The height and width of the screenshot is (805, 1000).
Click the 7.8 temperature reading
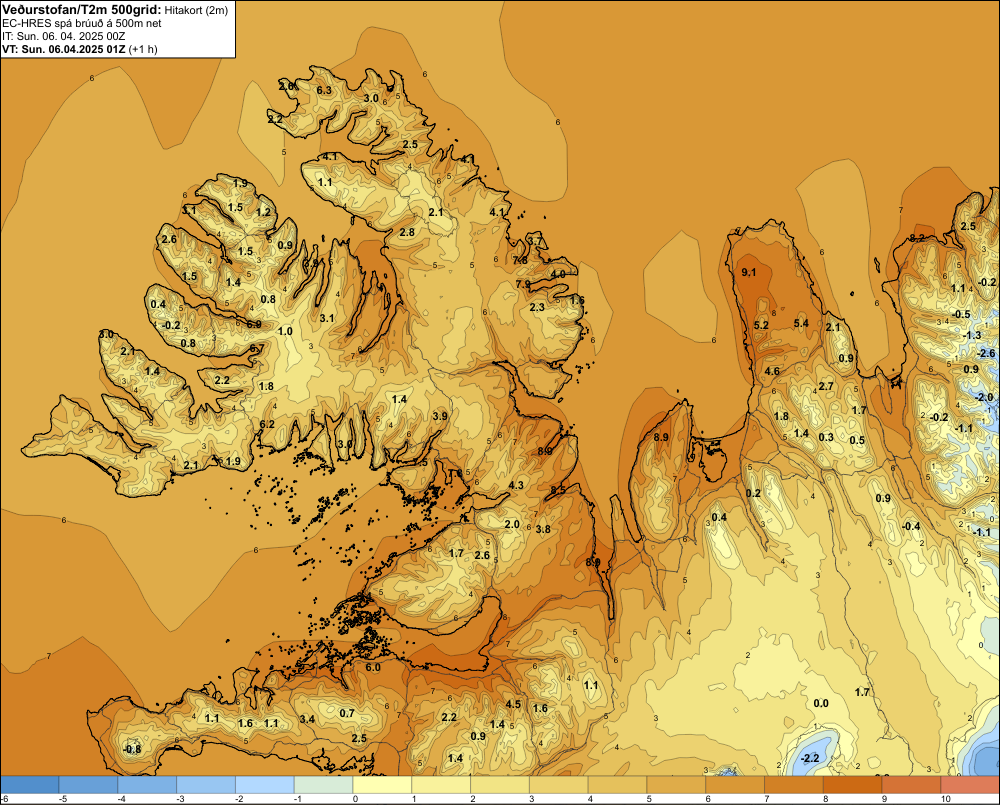click(x=520, y=260)
